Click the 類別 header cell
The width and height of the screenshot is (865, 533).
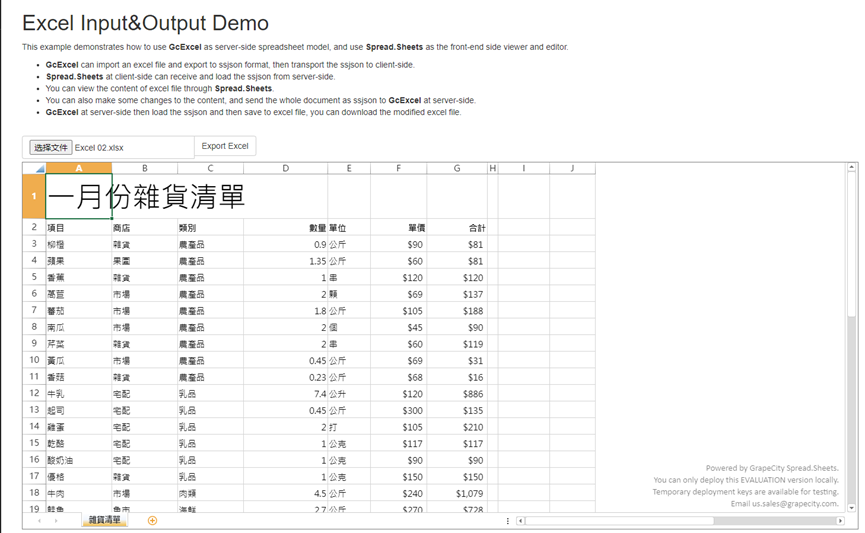[x=210, y=227]
